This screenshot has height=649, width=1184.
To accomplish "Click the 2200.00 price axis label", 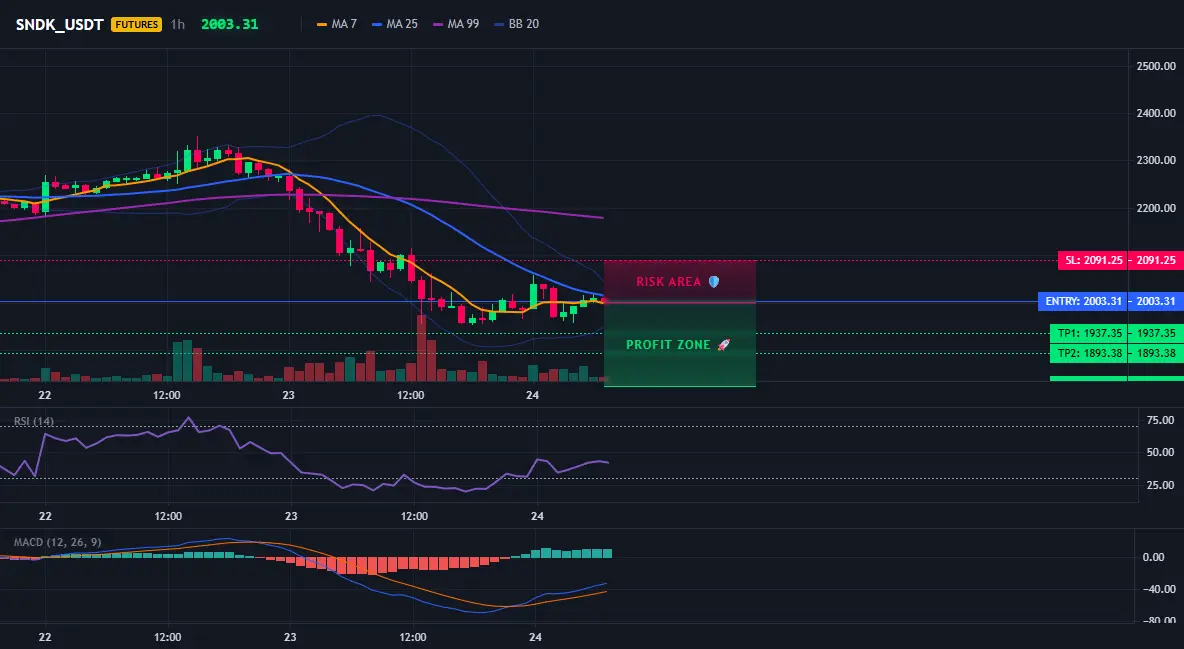I will click(x=1156, y=209).
